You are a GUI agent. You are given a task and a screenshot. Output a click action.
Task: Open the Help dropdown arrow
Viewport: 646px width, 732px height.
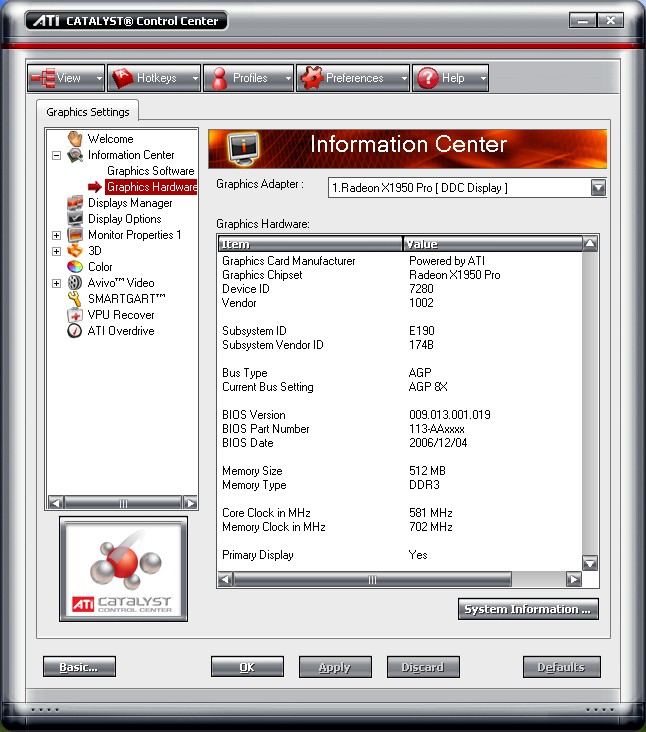pos(483,78)
